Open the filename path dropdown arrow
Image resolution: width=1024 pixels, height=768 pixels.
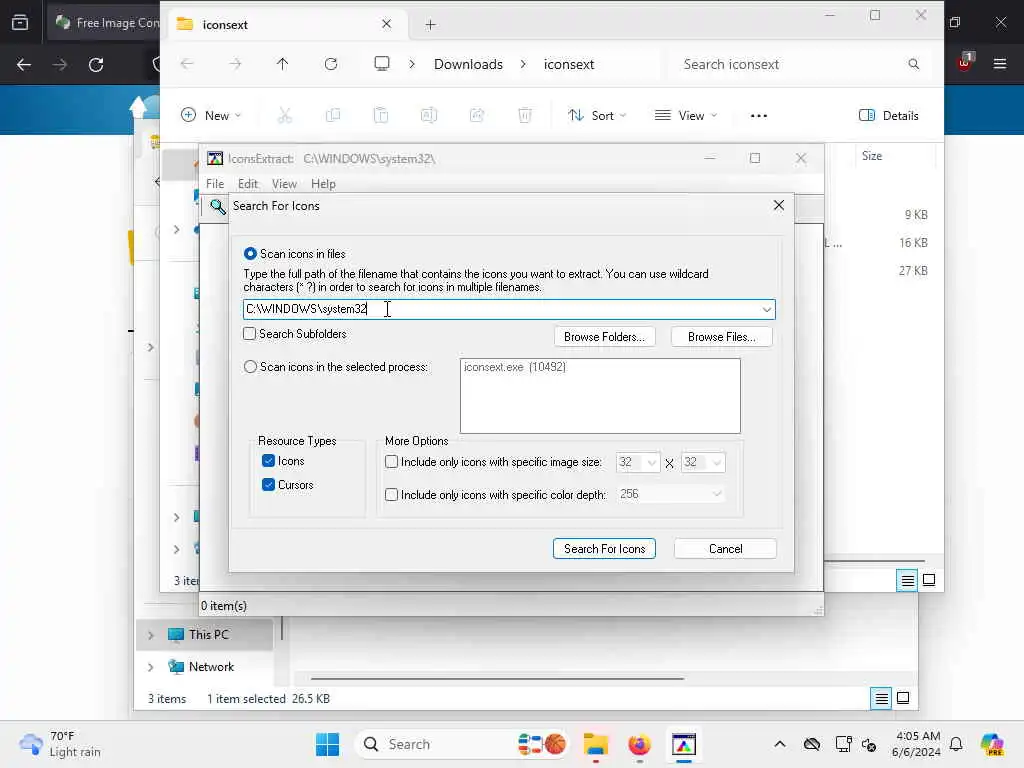point(767,310)
